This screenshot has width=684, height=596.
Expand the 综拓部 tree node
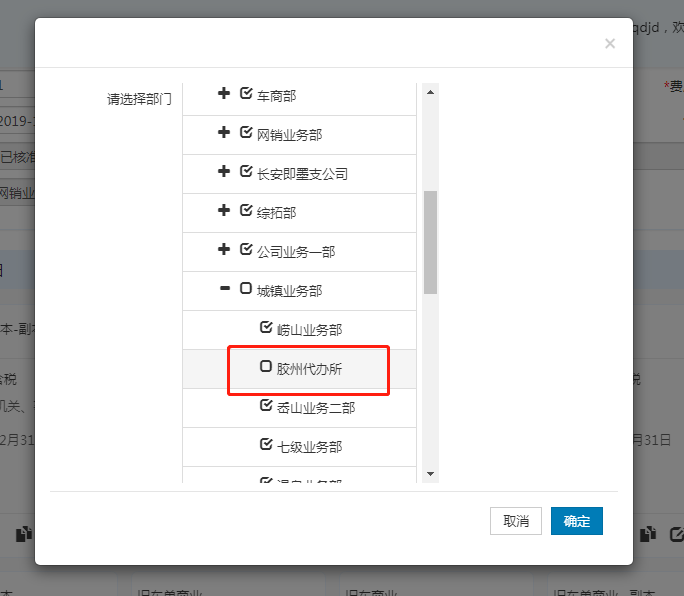(x=224, y=211)
